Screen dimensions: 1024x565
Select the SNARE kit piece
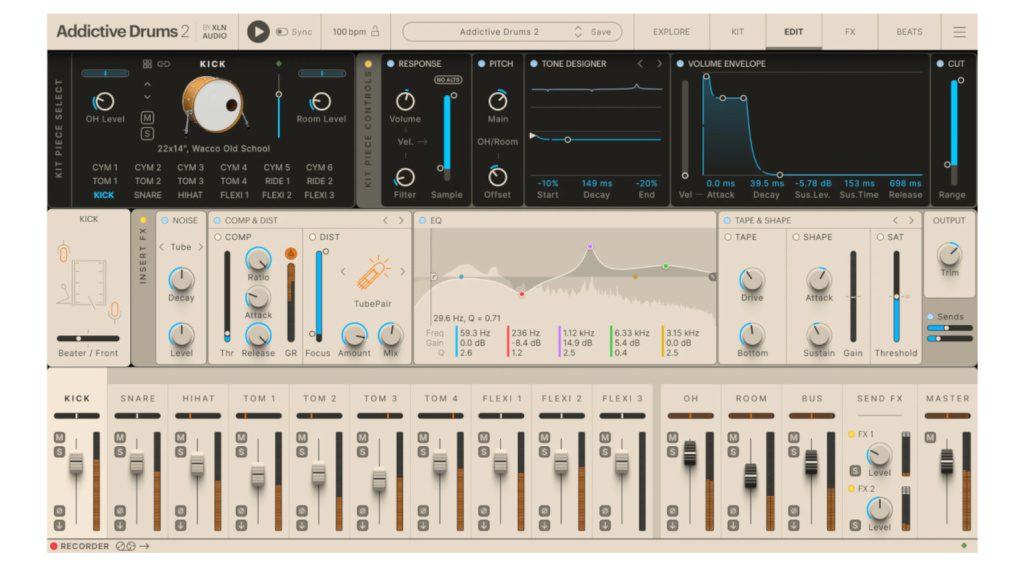click(x=148, y=195)
